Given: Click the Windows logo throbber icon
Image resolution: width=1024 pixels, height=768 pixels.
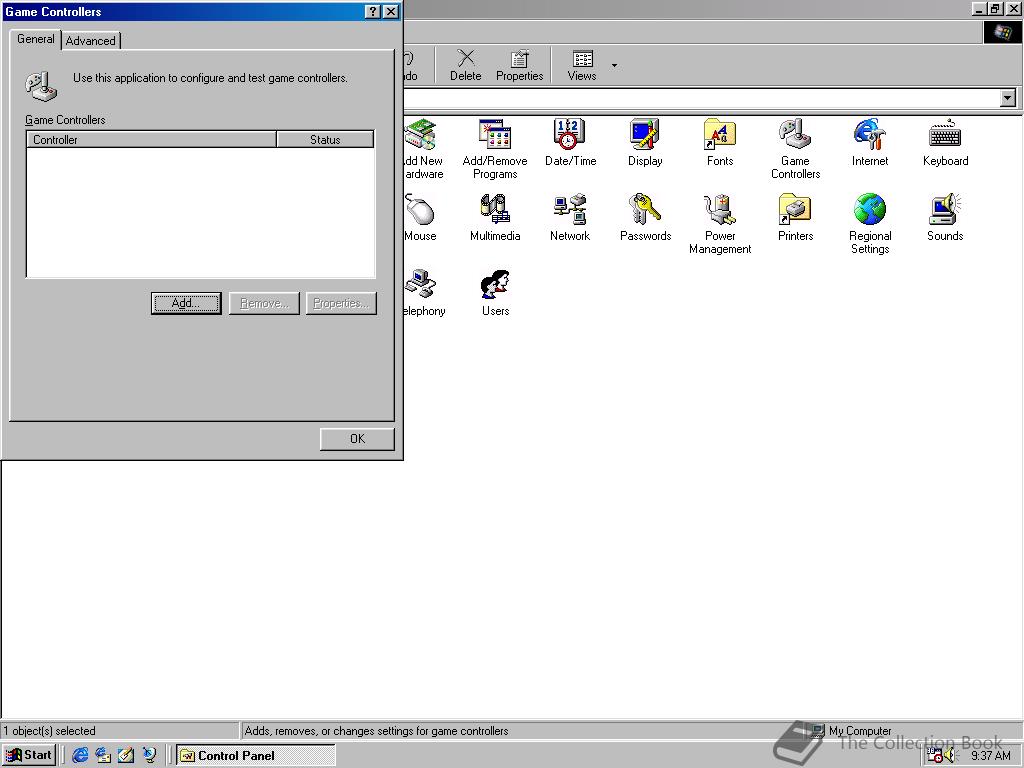Looking at the screenshot, I should click(x=1002, y=32).
